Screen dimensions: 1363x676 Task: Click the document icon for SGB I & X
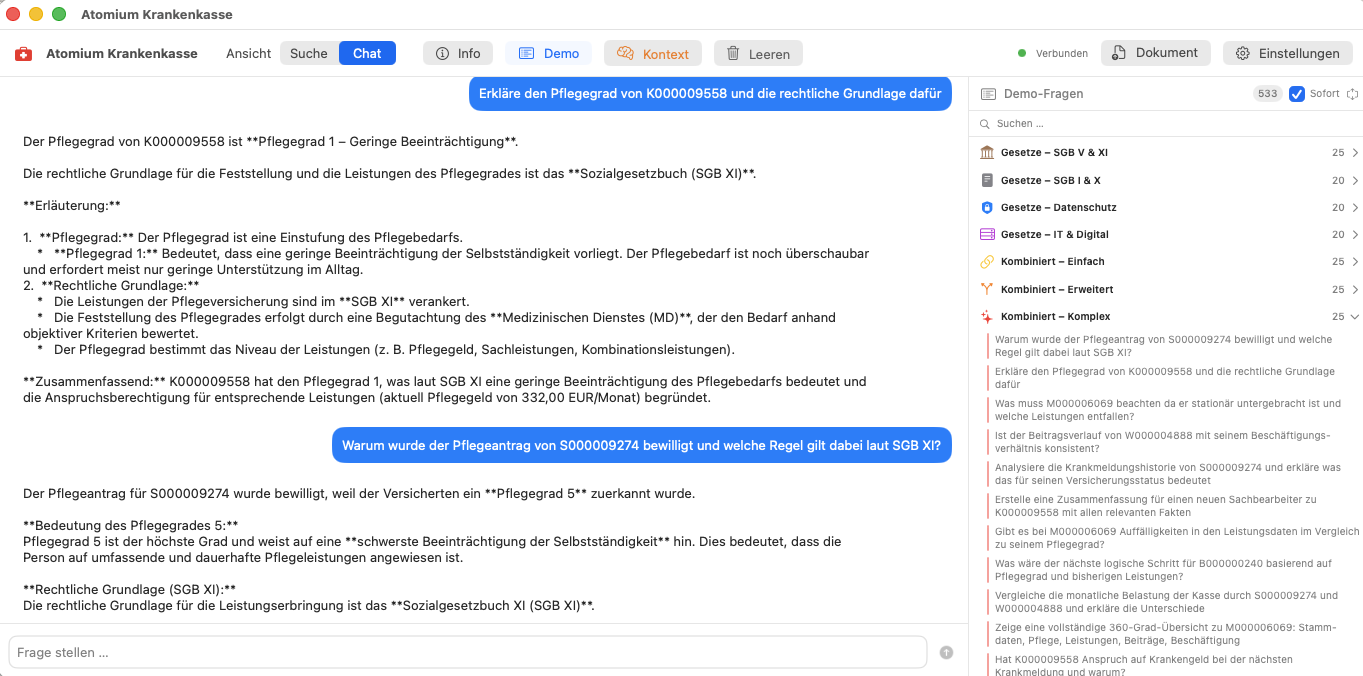coord(987,180)
